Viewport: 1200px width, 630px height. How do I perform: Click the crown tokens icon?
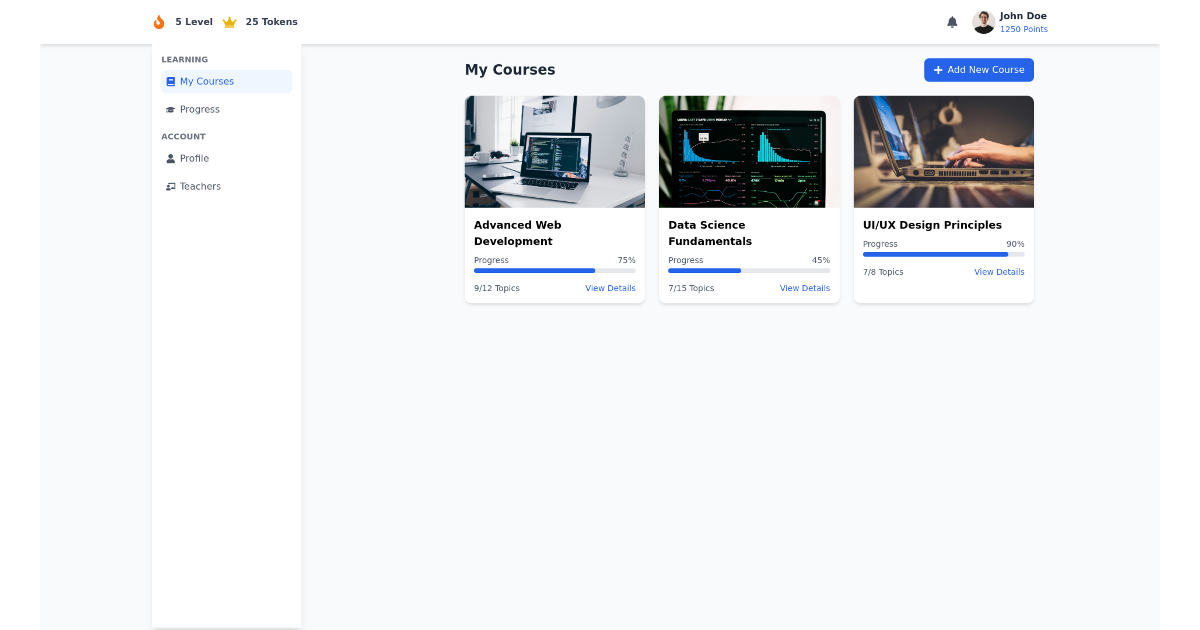click(x=229, y=21)
